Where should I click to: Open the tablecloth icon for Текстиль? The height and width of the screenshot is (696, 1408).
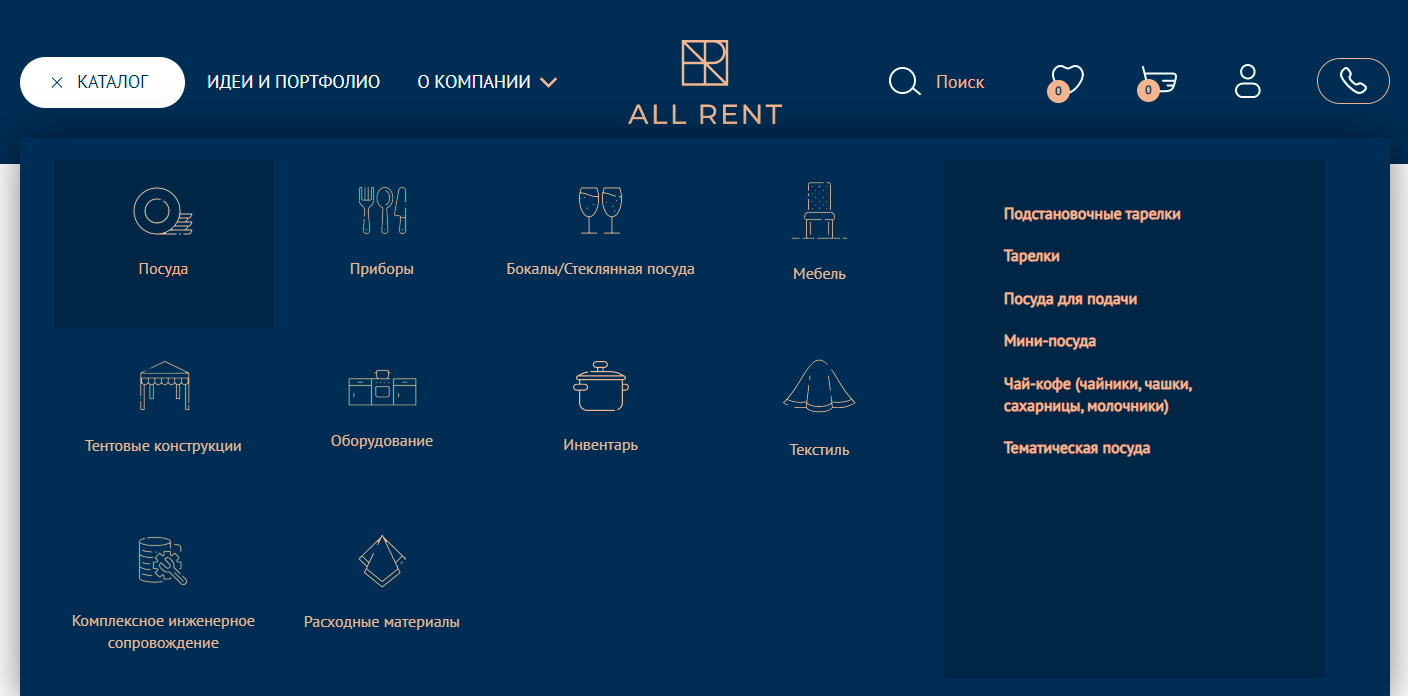(x=819, y=386)
